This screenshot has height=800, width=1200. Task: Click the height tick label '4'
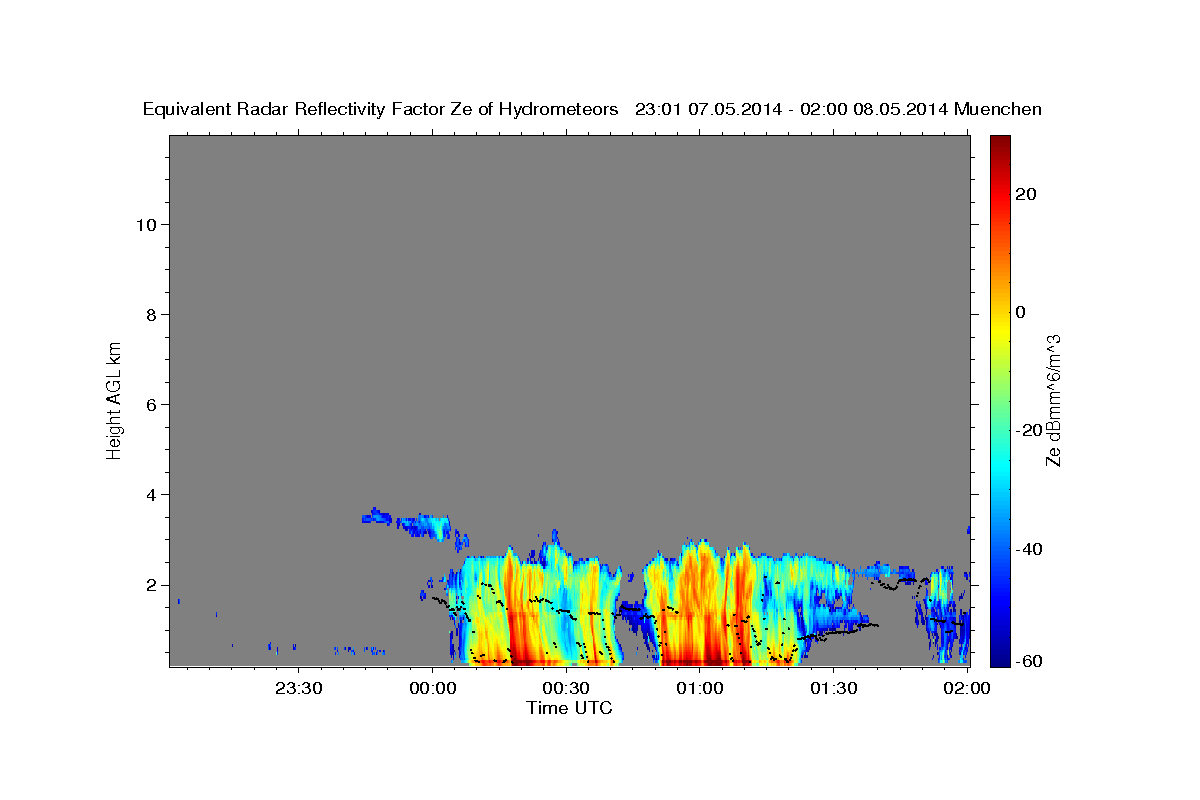click(x=149, y=494)
